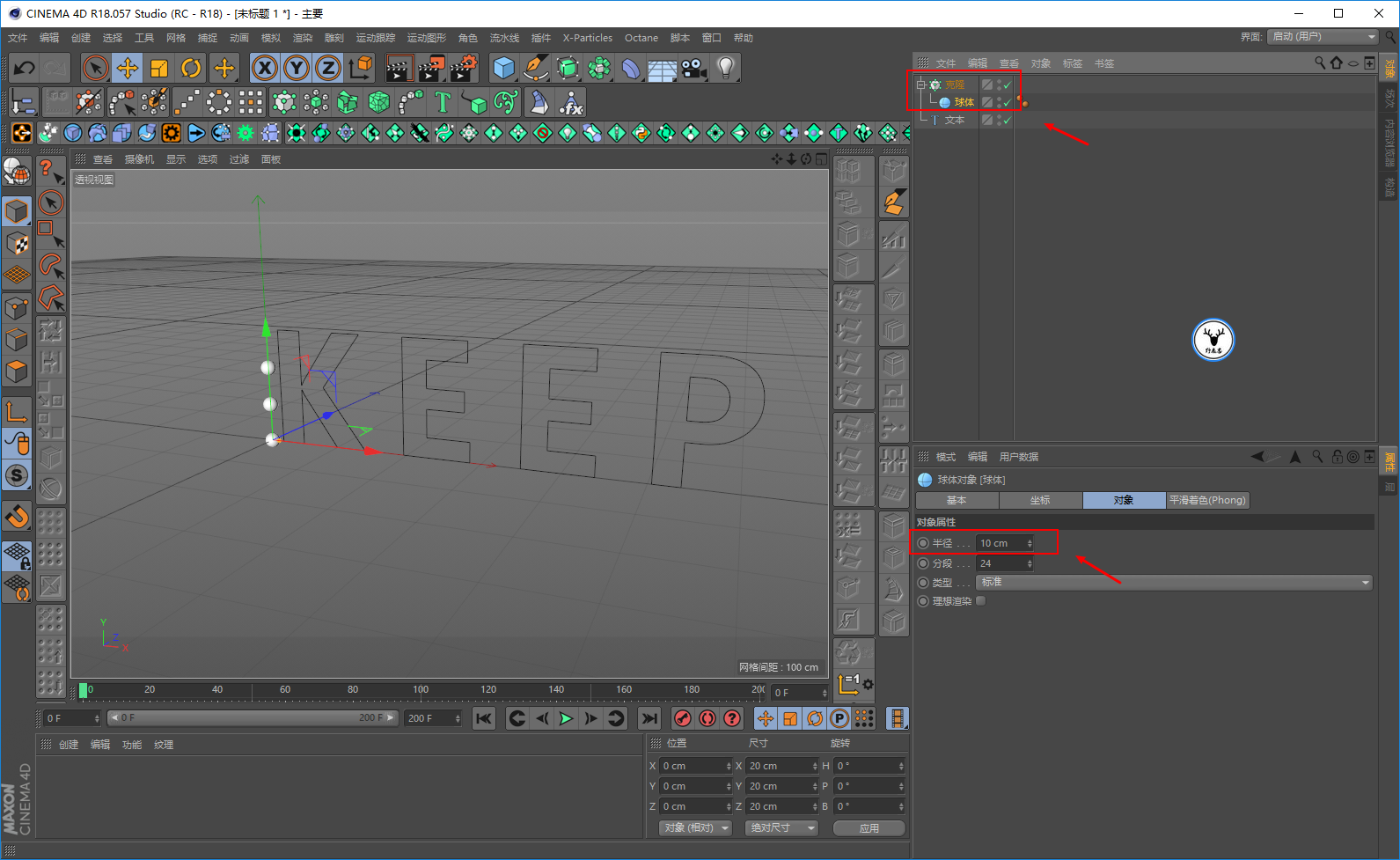
Task: Click the 半径 input field
Action: pos(1001,543)
